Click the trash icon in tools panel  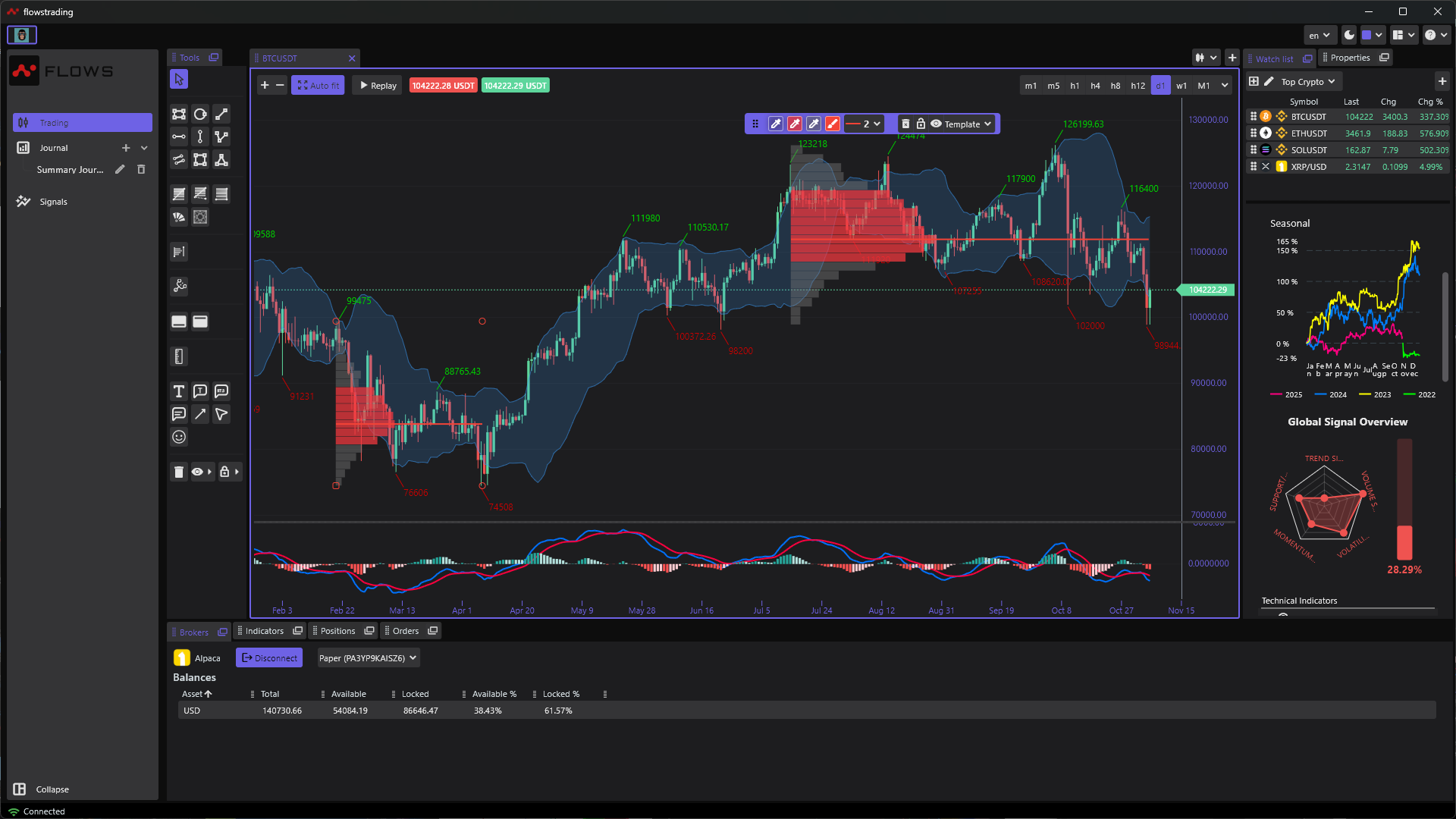click(x=179, y=472)
